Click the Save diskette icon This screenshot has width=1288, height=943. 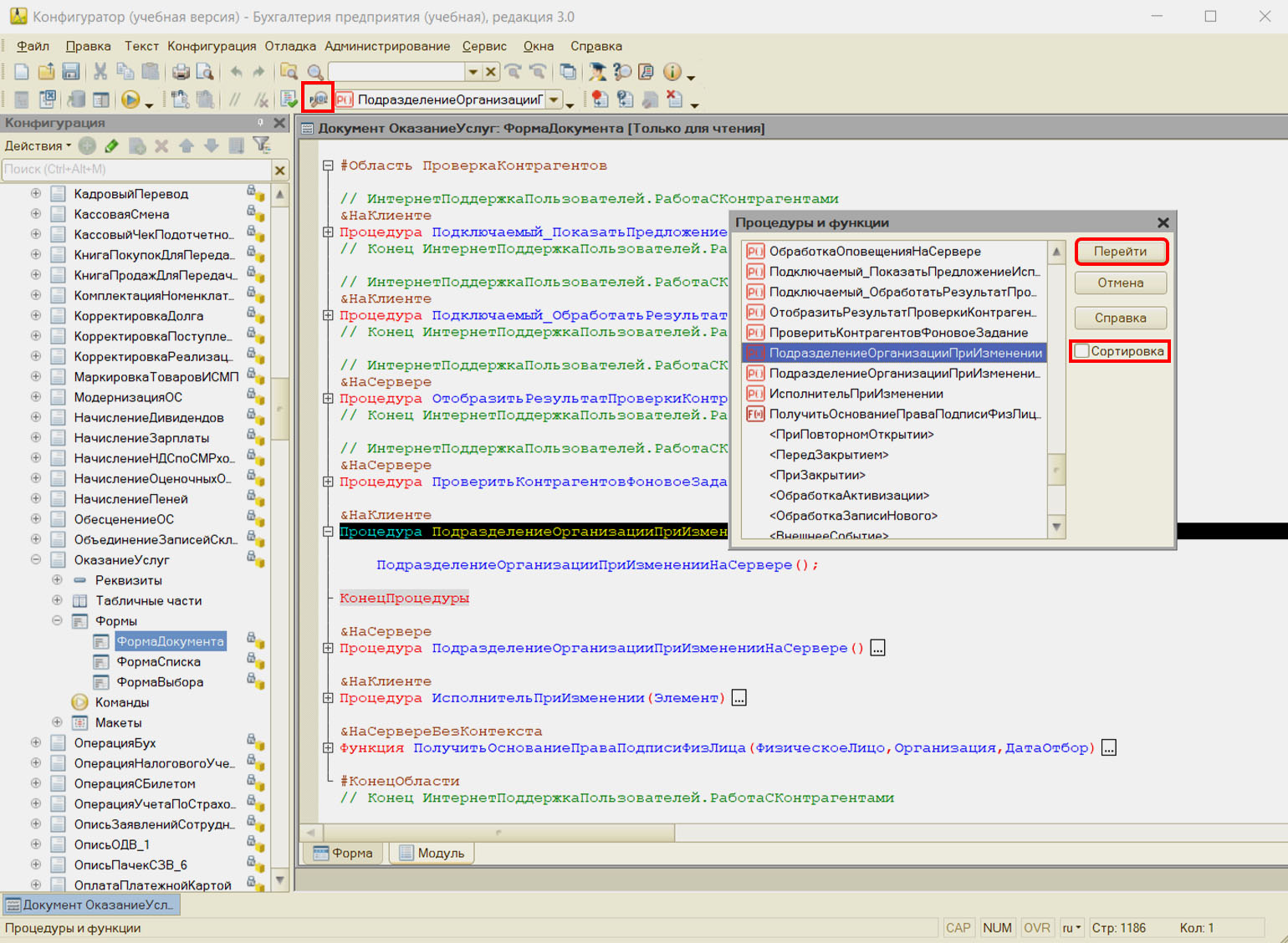71,72
